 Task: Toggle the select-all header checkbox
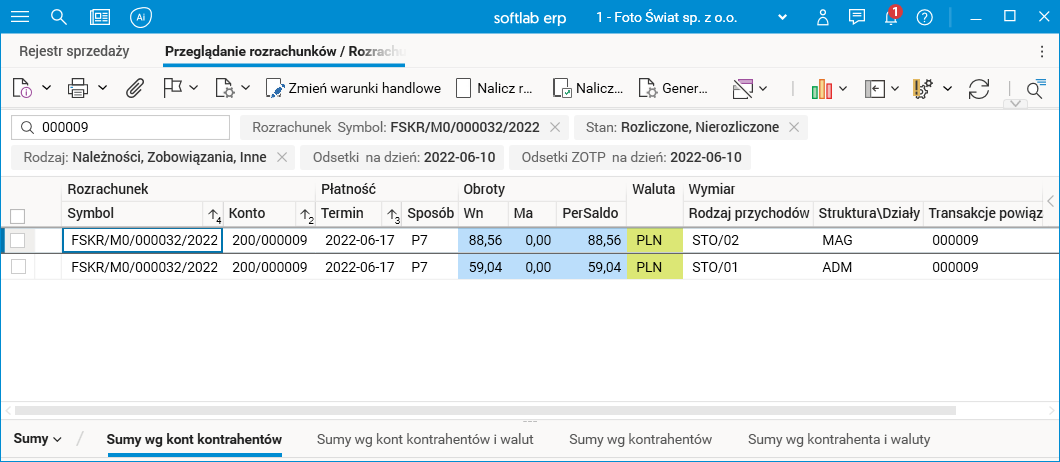coord(18,216)
